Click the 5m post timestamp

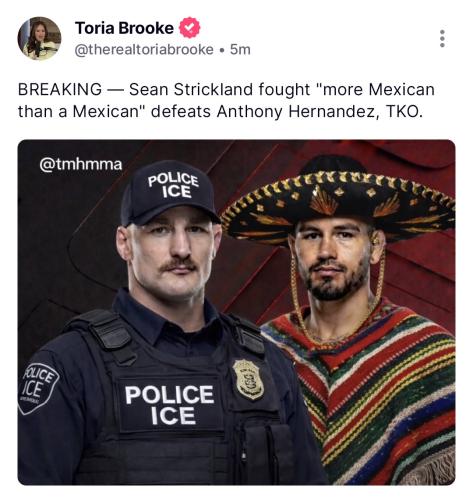click(240, 50)
